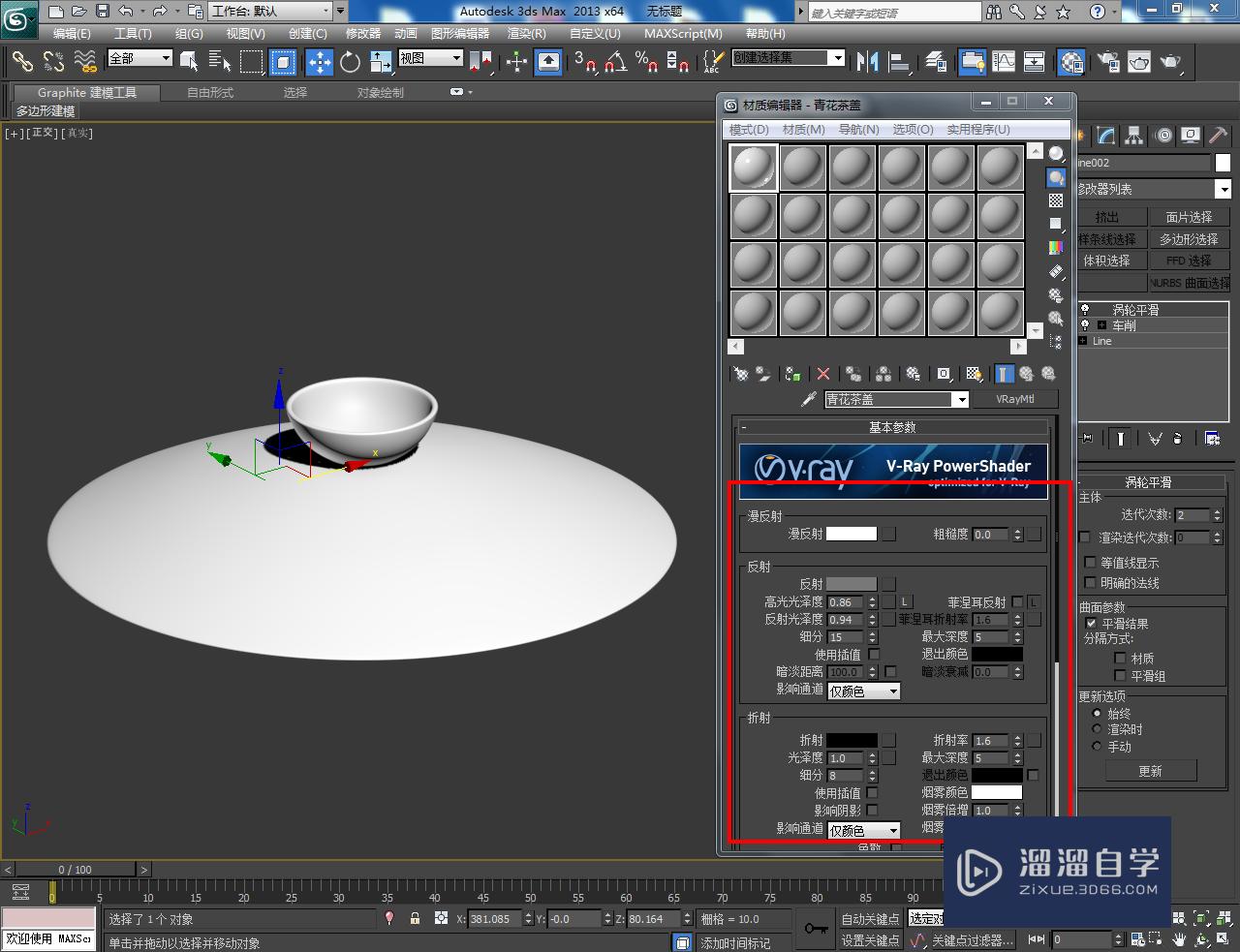The image size is (1240, 952).
Task: Toggle Show End Result in Material Editor
Action: point(1004,374)
